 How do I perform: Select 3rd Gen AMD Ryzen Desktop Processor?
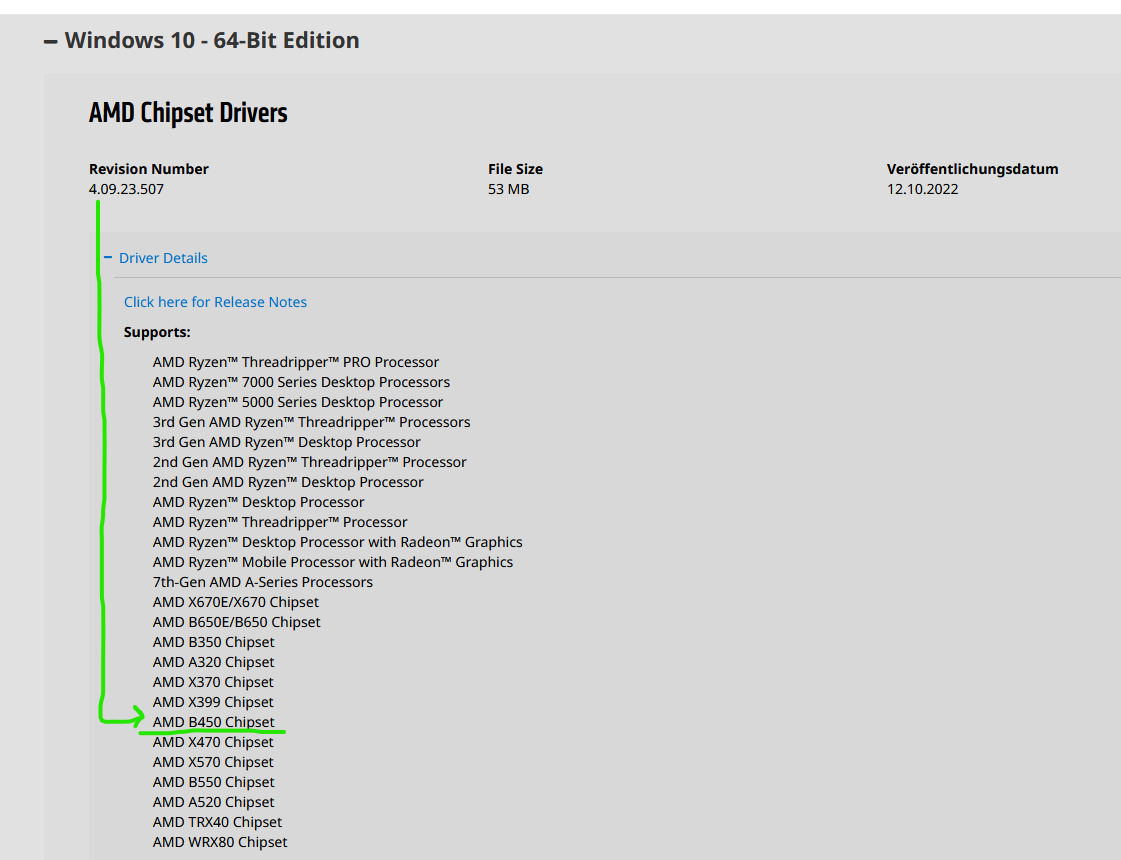[x=287, y=443]
